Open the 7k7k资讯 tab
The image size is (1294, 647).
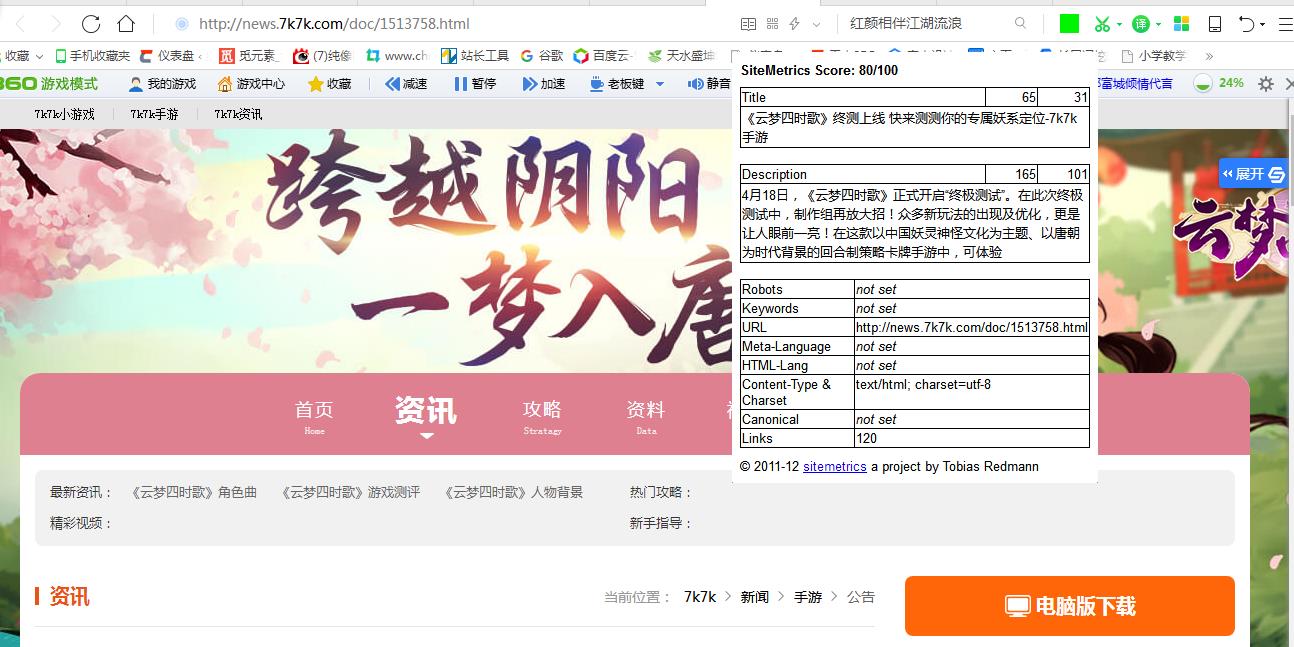238,114
